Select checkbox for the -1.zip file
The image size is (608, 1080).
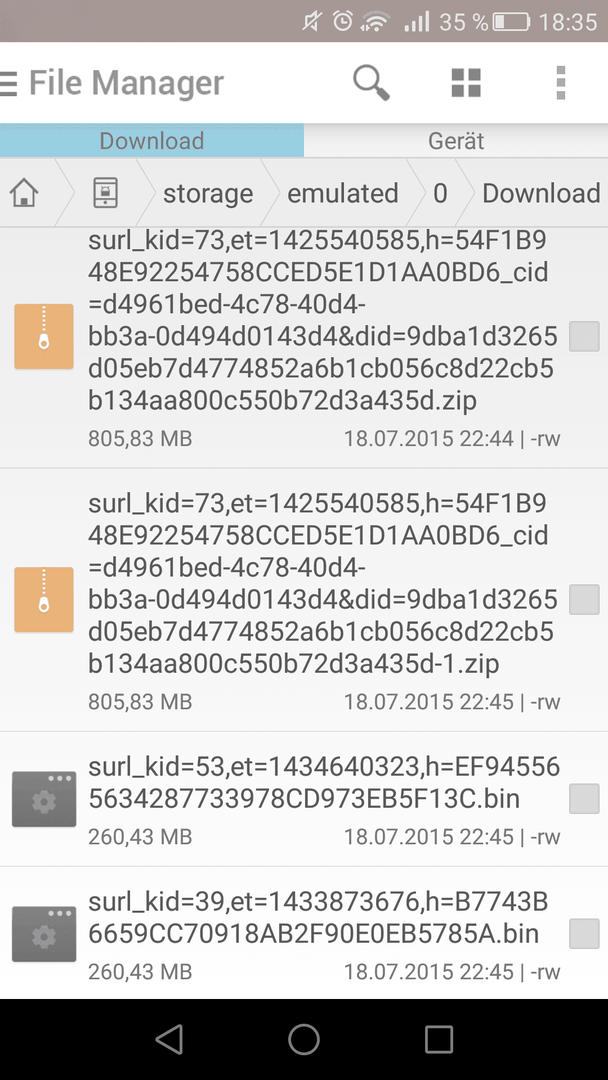pyautogui.click(x=584, y=599)
